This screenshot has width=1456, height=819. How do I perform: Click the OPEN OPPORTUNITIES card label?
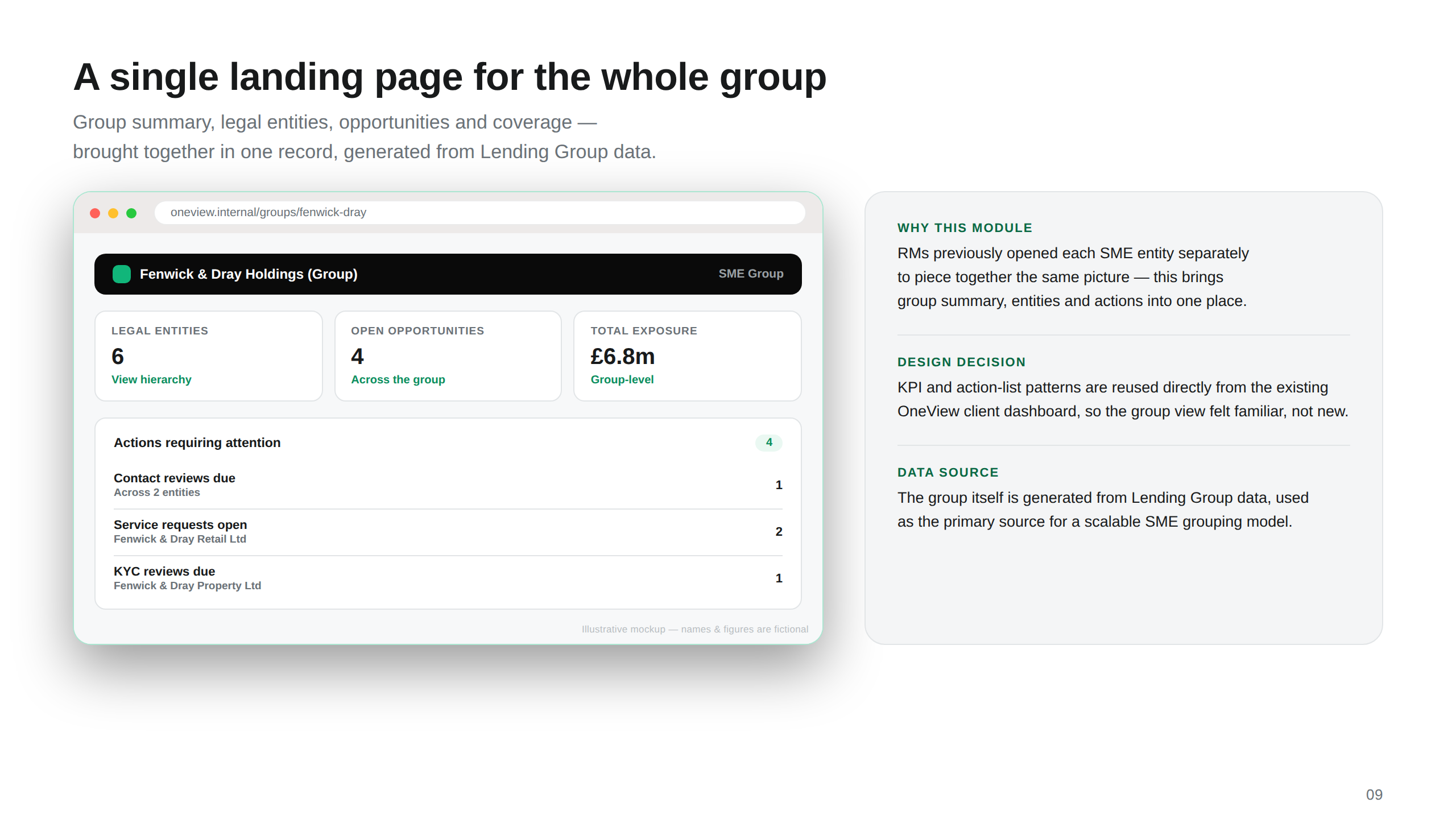coord(417,331)
